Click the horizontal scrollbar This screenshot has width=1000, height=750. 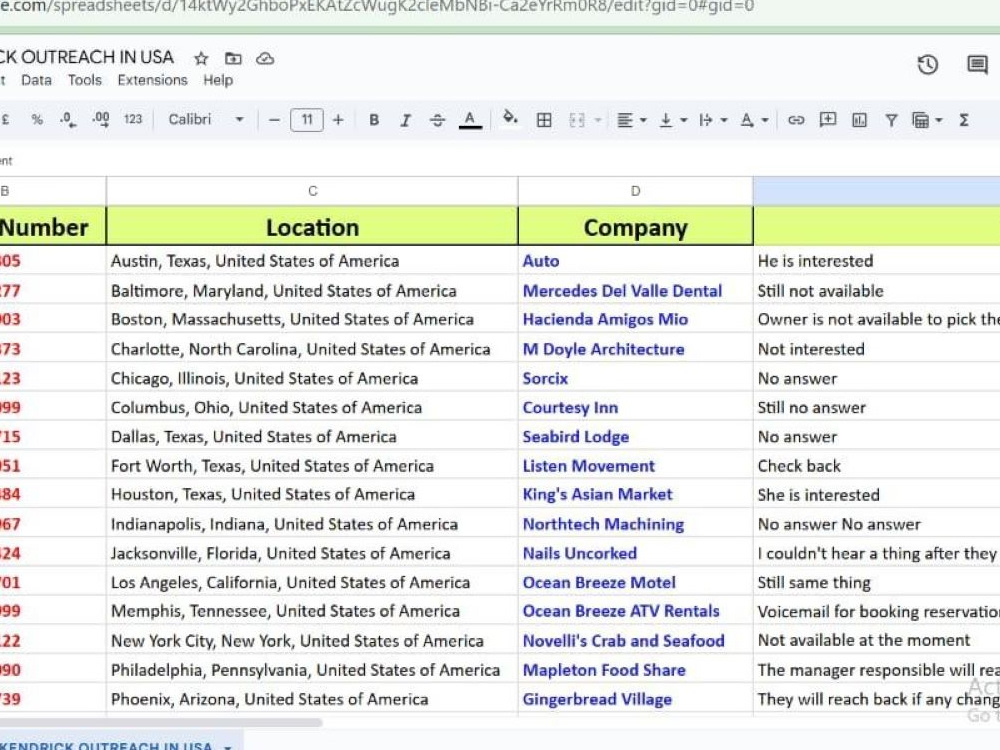[159, 723]
